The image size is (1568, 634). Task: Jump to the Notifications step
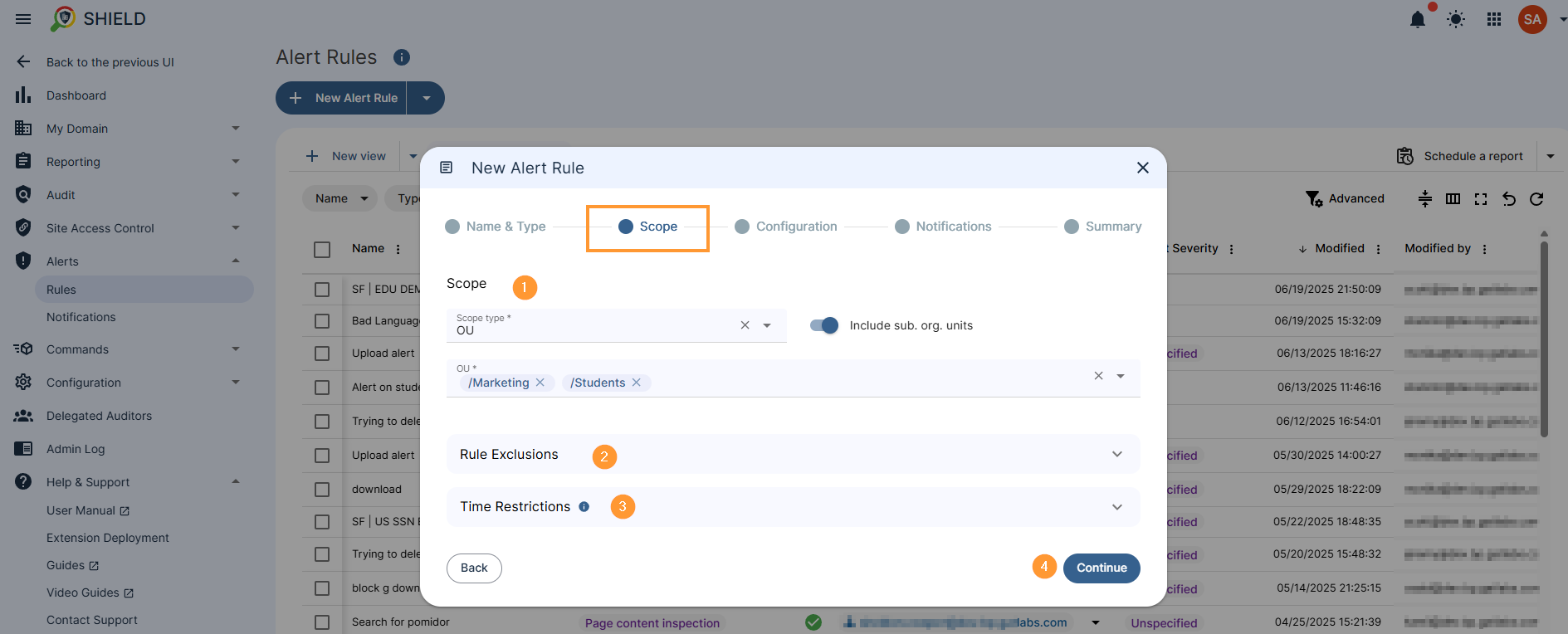click(x=943, y=227)
